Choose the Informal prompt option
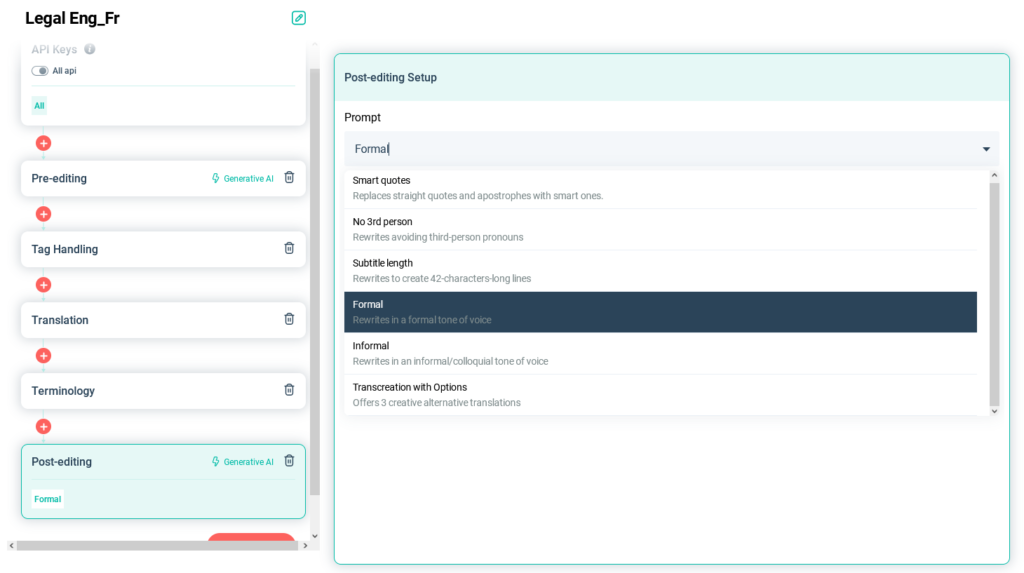 (x=660, y=353)
